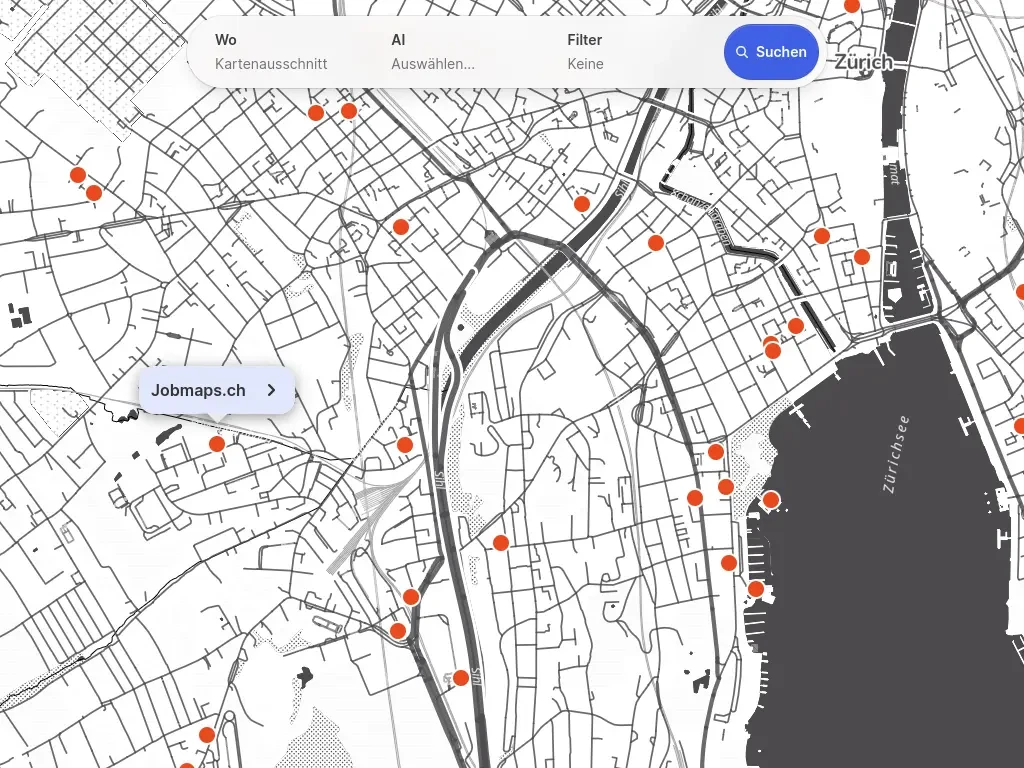Click the Zürichsee lake label
Image resolution: width=1024 pixels, height=768 pixels.
(x=896, y=453)
